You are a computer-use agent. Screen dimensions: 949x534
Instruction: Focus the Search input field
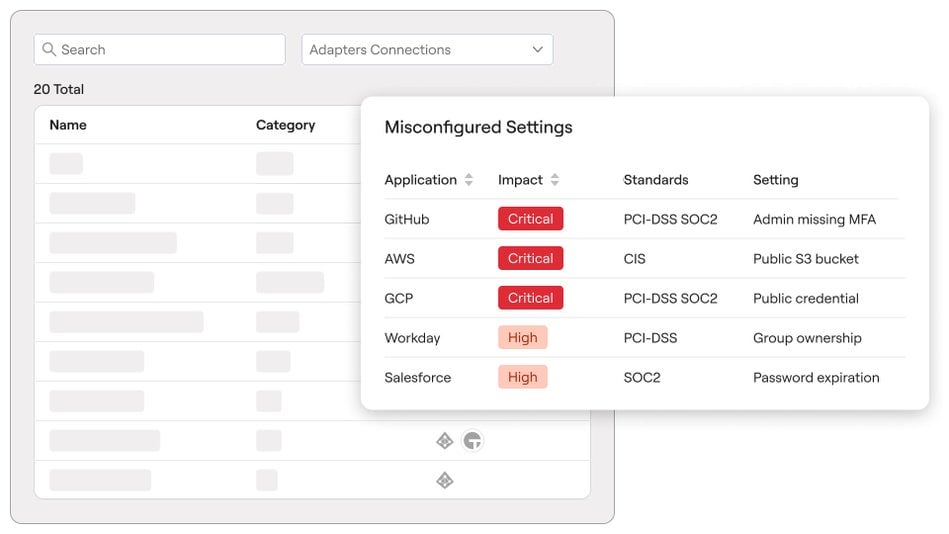[170, 50]
